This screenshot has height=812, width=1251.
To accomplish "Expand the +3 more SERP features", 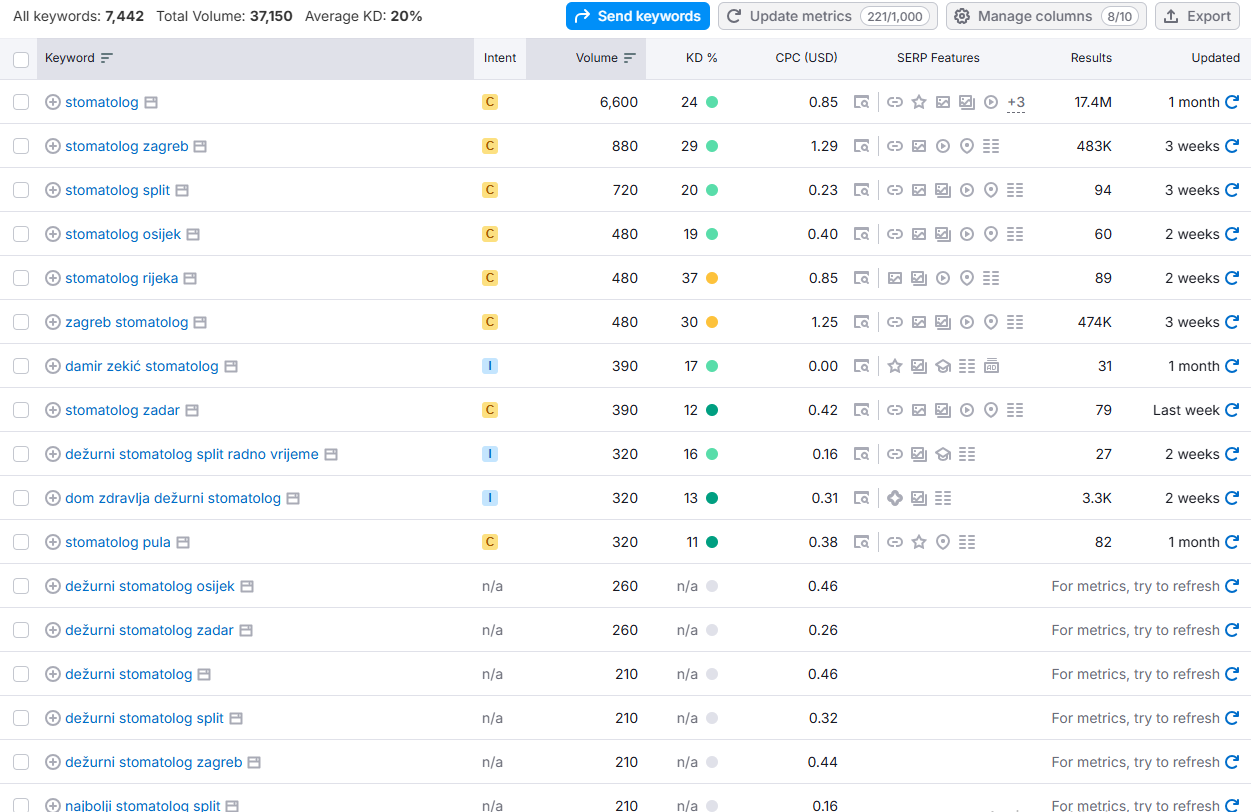I will pos(1016,102).
